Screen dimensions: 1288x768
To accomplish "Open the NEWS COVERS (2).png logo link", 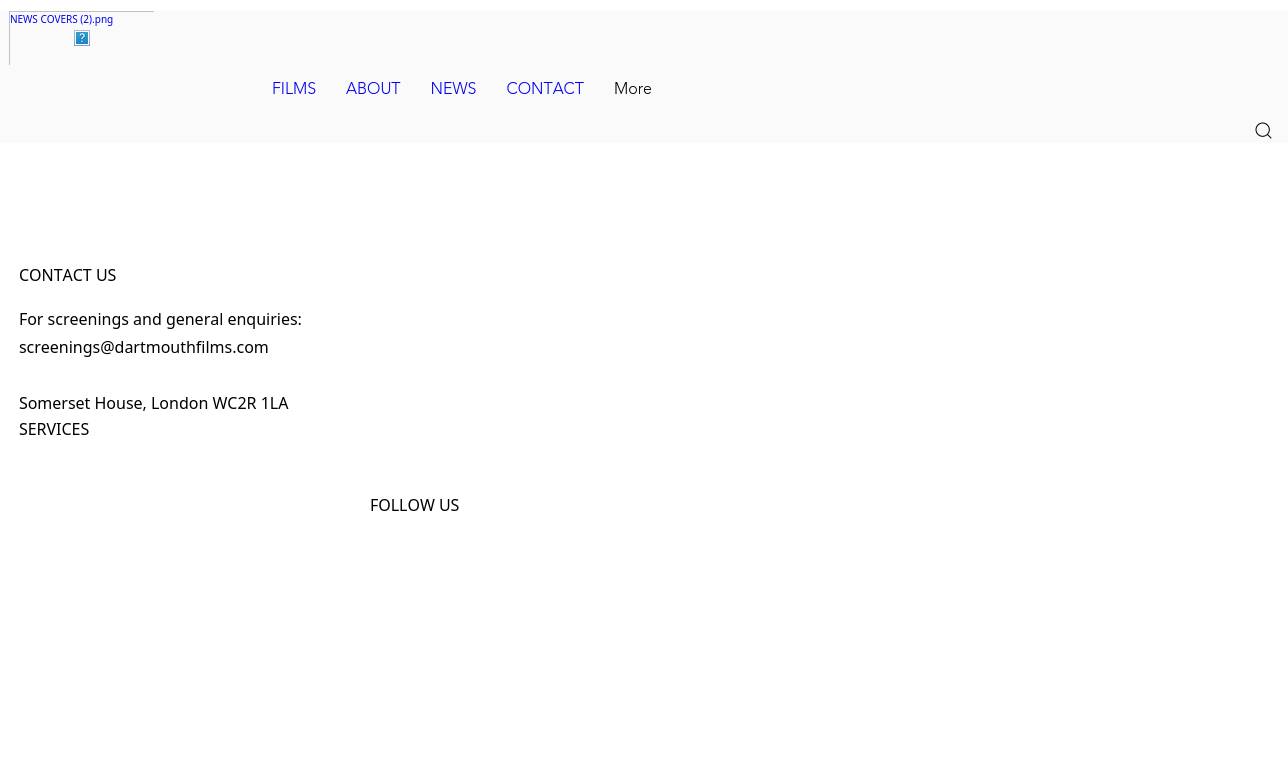I will (x=61, y=19).
